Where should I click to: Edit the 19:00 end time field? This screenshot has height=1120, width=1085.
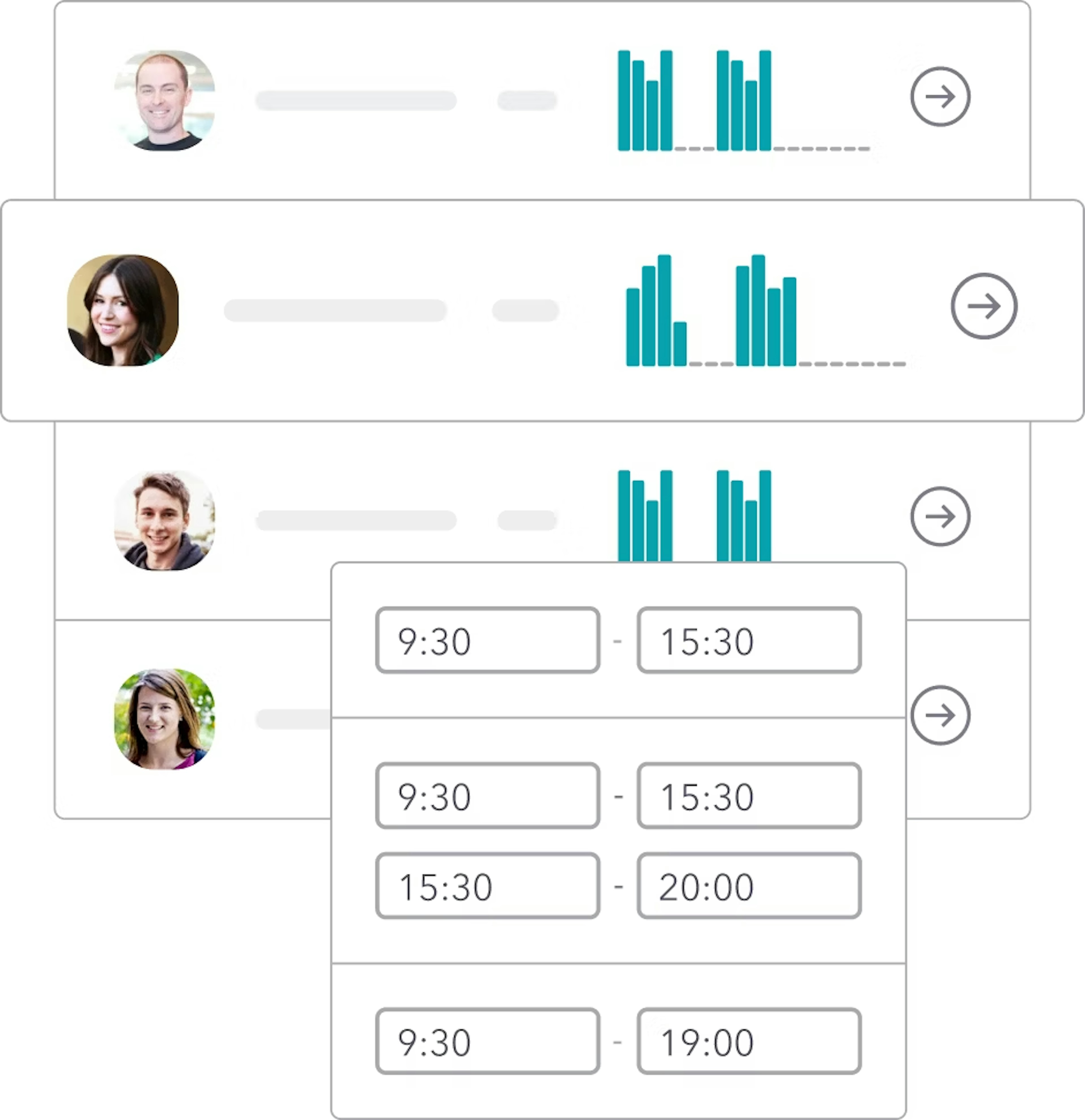(748, 1042)
